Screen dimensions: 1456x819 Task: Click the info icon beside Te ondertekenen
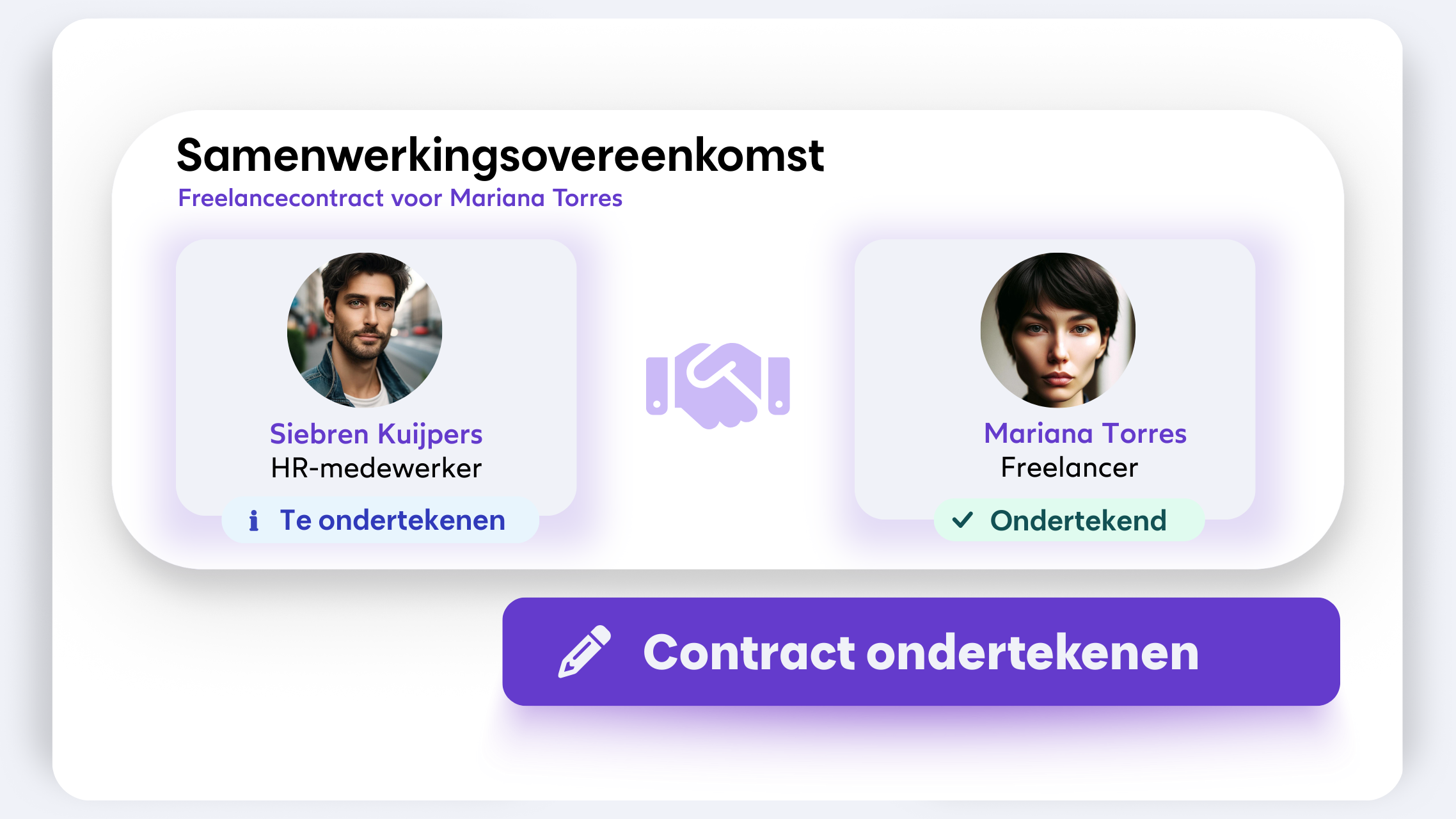(254, 521)
